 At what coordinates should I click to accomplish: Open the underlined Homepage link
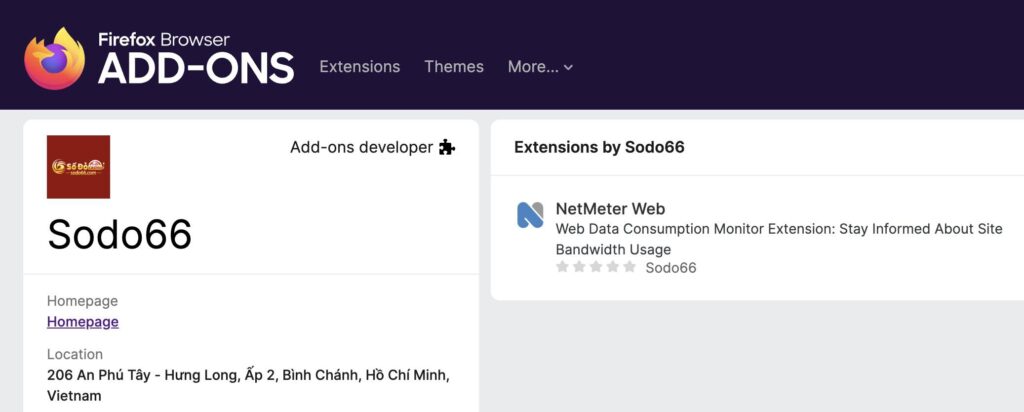82,322
